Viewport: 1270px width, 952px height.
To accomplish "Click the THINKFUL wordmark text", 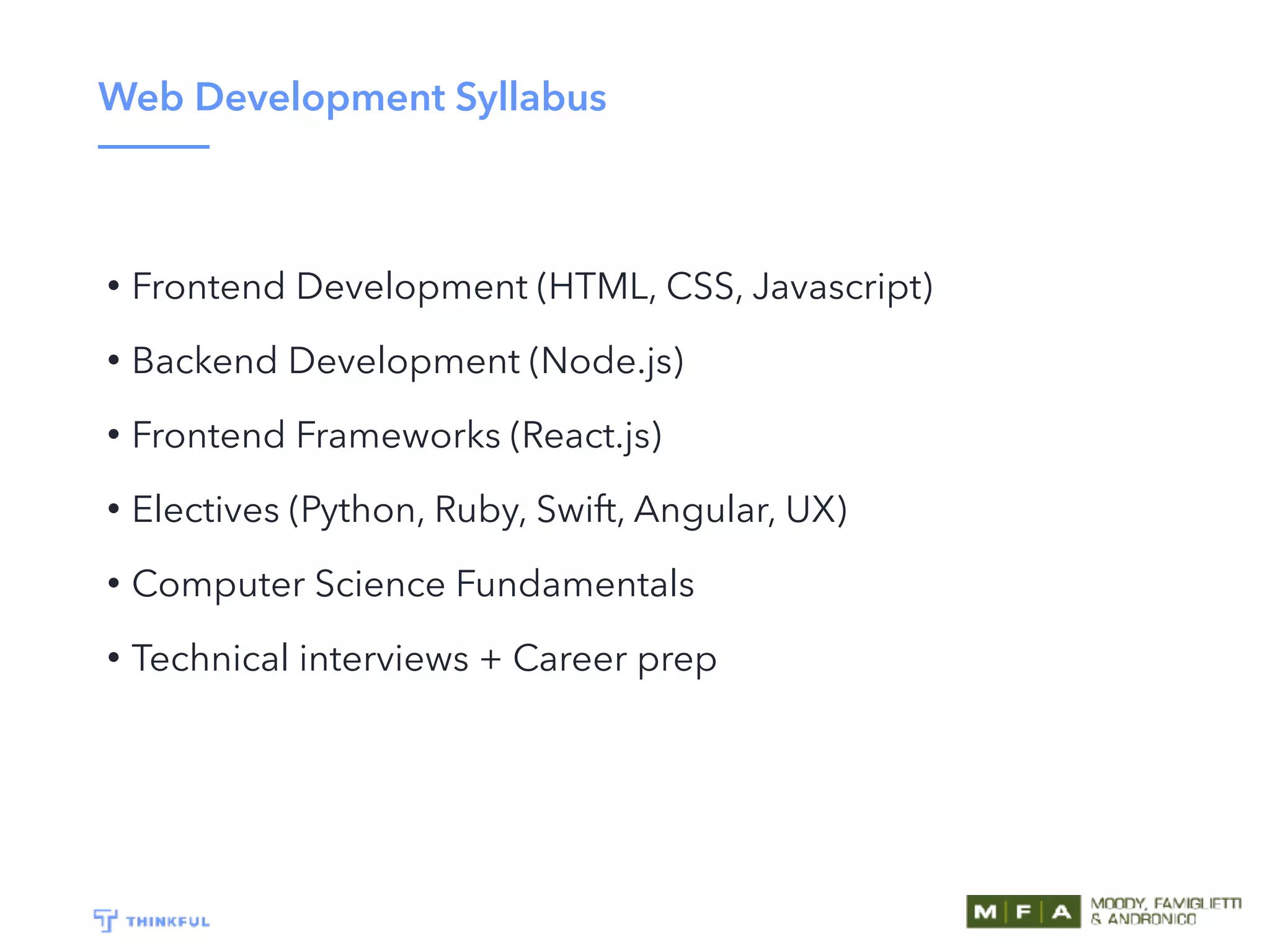I will click(167, 922).
